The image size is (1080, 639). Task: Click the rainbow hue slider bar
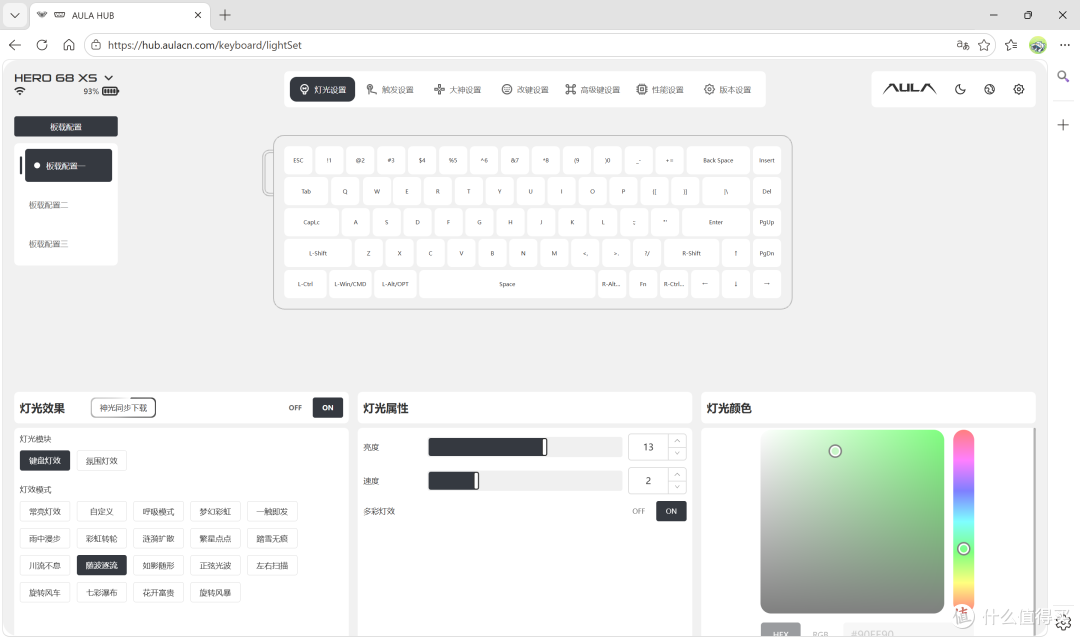[964, 520]
